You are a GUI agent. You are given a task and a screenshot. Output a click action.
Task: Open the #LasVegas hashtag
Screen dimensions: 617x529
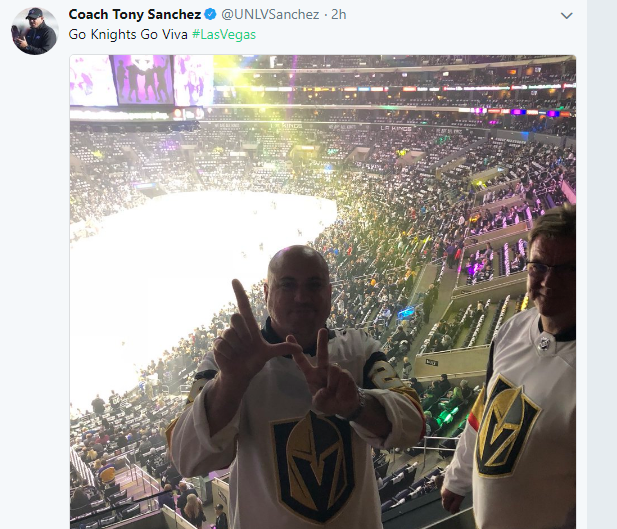223,34
